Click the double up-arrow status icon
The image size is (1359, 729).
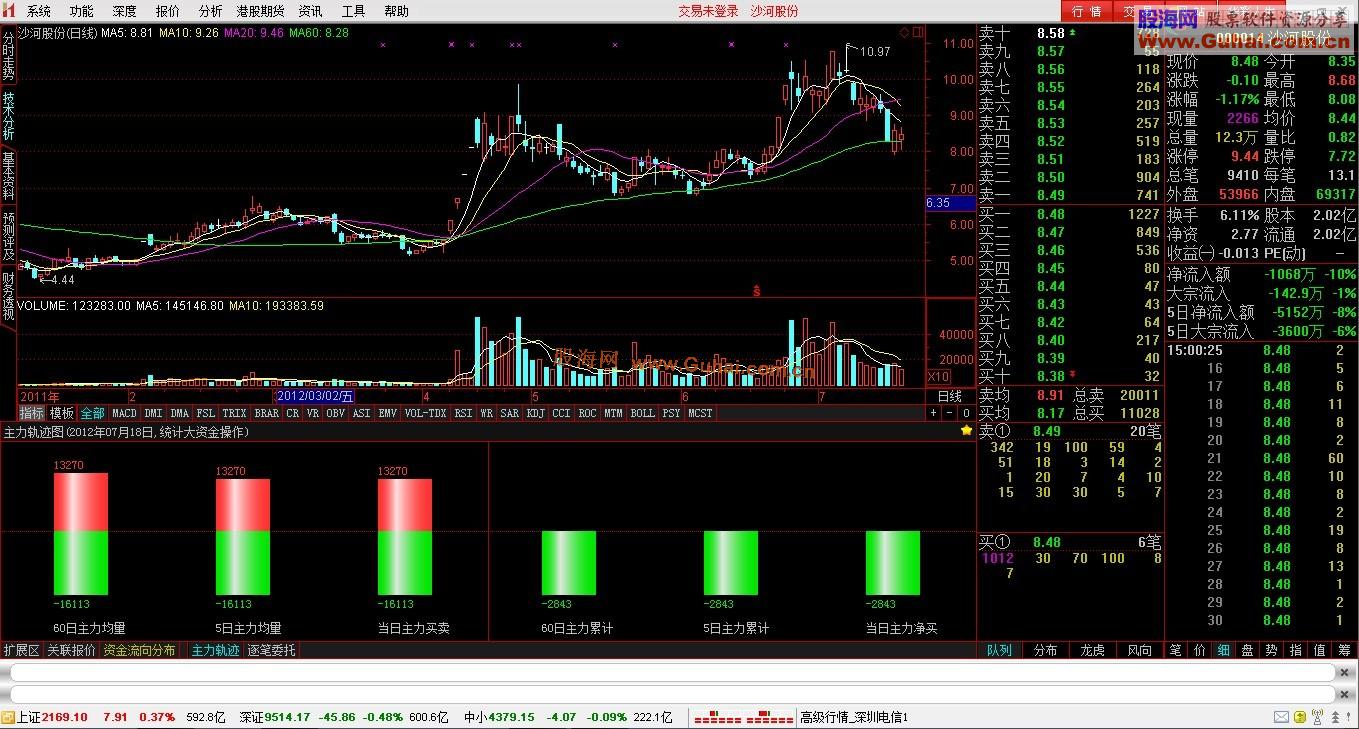[1335, 718]
